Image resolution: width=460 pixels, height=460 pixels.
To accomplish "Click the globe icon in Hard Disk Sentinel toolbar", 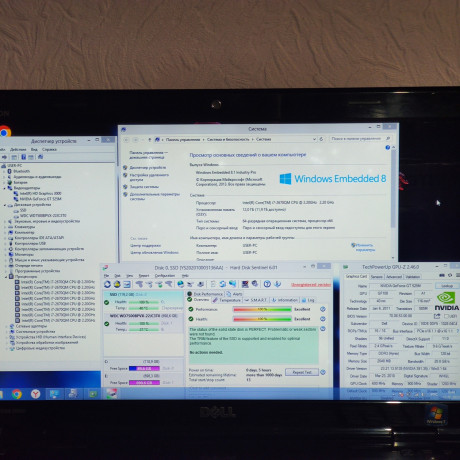I will (180, 284).
